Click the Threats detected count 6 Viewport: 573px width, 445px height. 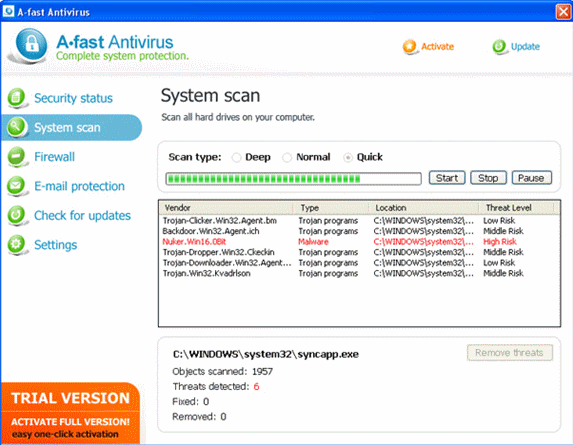click(x=256, y=387)
